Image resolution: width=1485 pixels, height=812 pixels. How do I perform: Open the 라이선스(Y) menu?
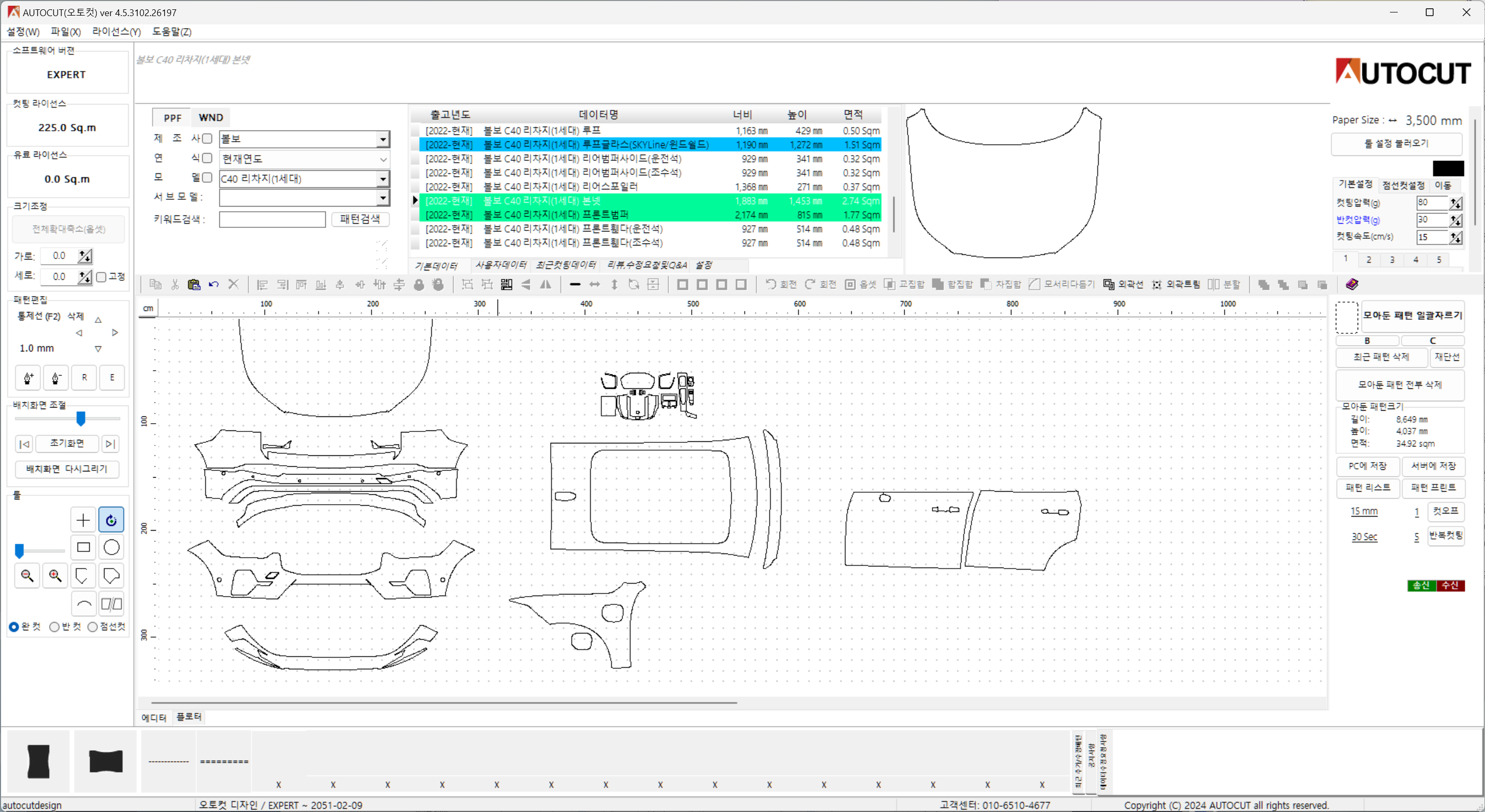click(x=116, y=32)
